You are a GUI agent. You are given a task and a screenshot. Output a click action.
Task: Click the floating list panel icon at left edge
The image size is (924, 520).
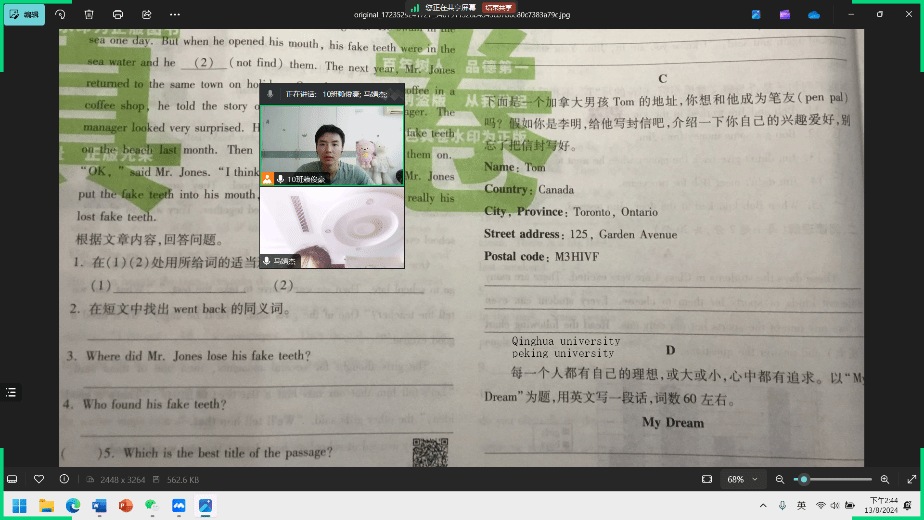(11, 392)
